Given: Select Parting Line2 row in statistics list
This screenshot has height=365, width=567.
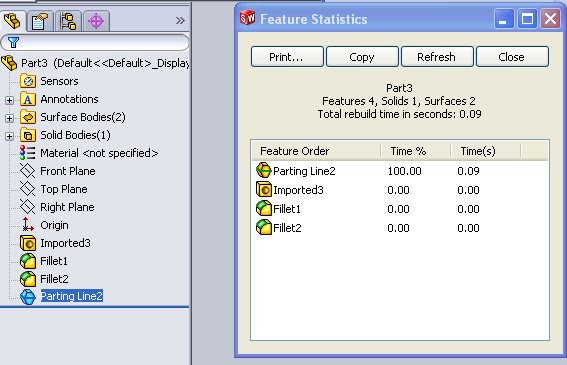Looking at the screenshot, I should tap(400, 171).
